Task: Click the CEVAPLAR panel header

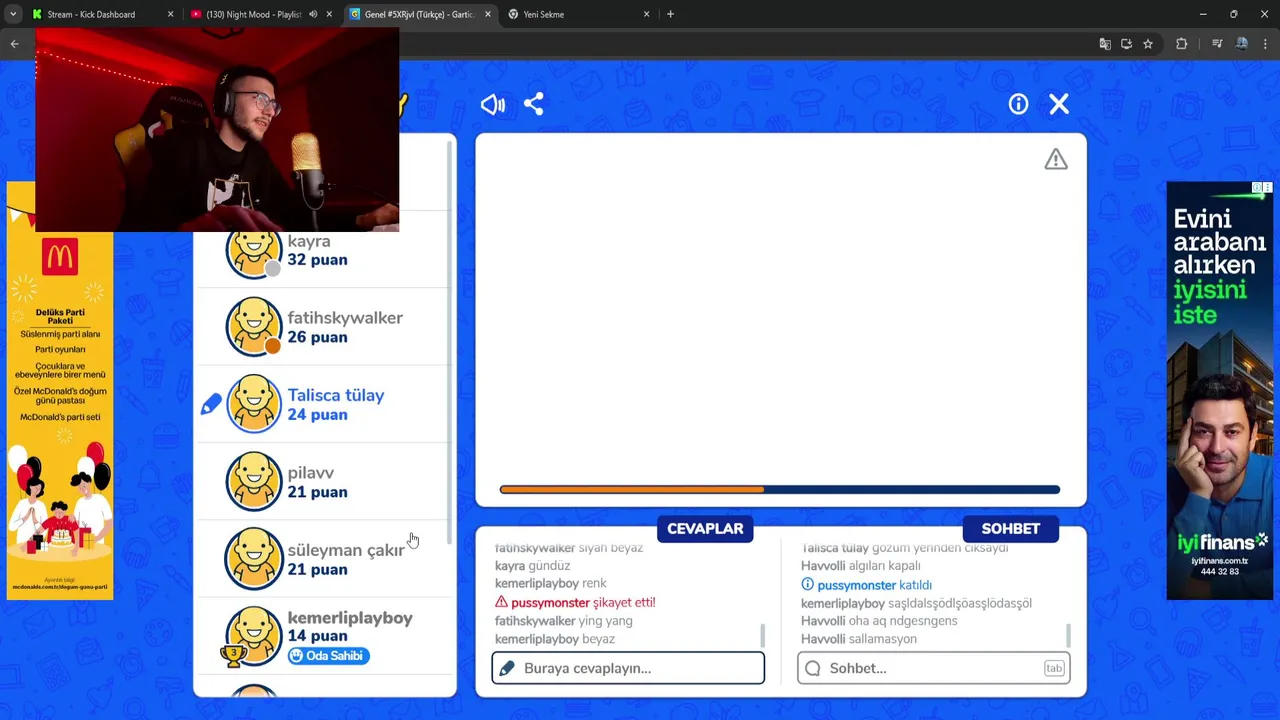Action: [x=705, y=529]
